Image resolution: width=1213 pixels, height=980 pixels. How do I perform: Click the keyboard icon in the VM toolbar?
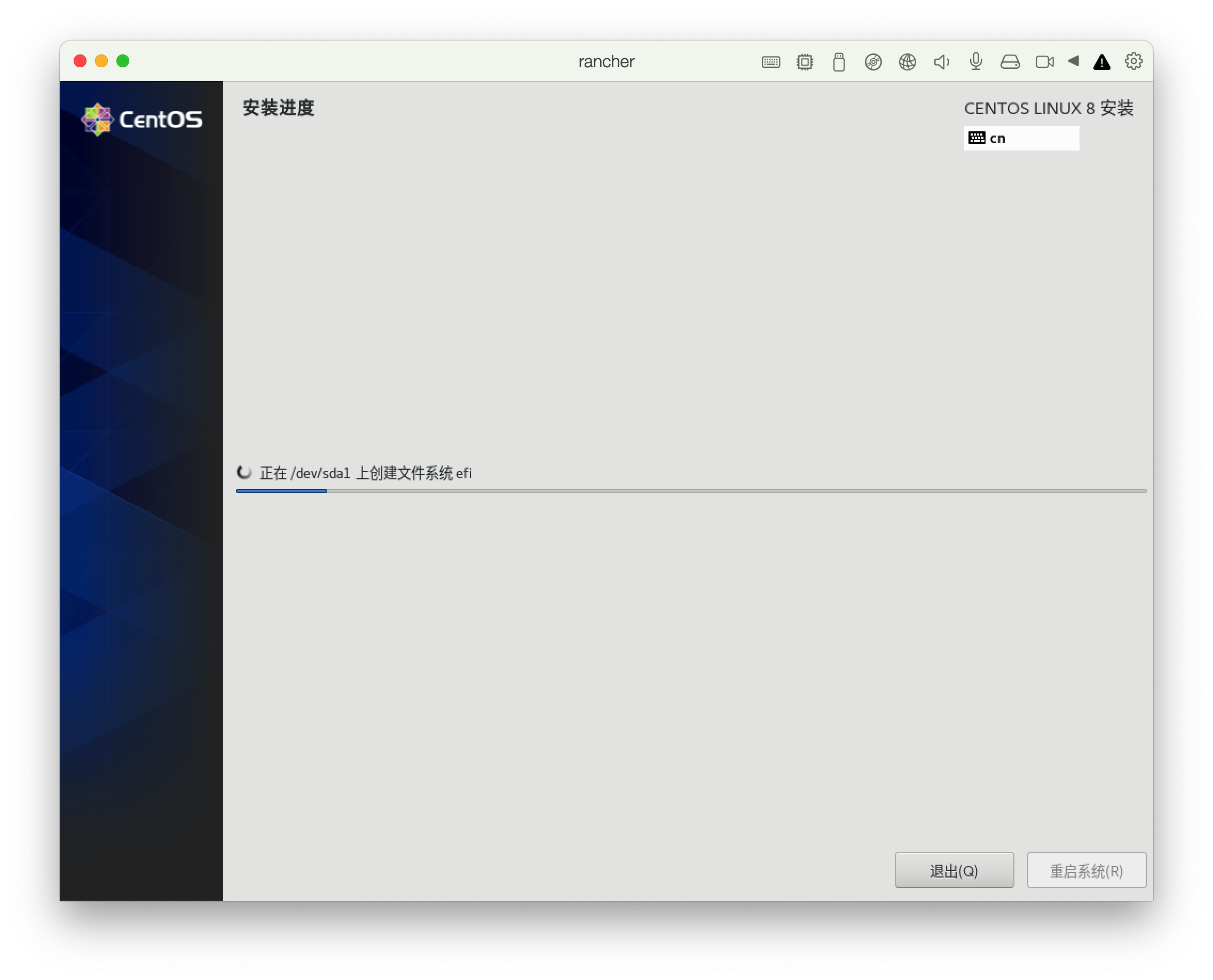click(x=770, y=62)
